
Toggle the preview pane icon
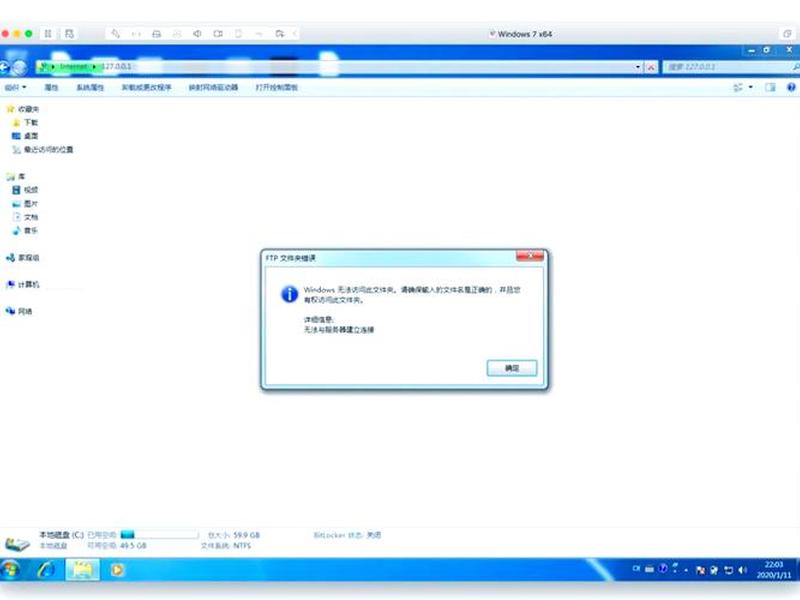pos(770,87)
